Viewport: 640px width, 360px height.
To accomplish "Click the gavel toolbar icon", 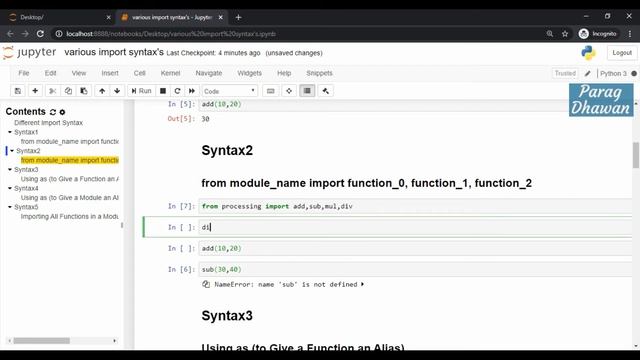I will (x=326, y=91).
